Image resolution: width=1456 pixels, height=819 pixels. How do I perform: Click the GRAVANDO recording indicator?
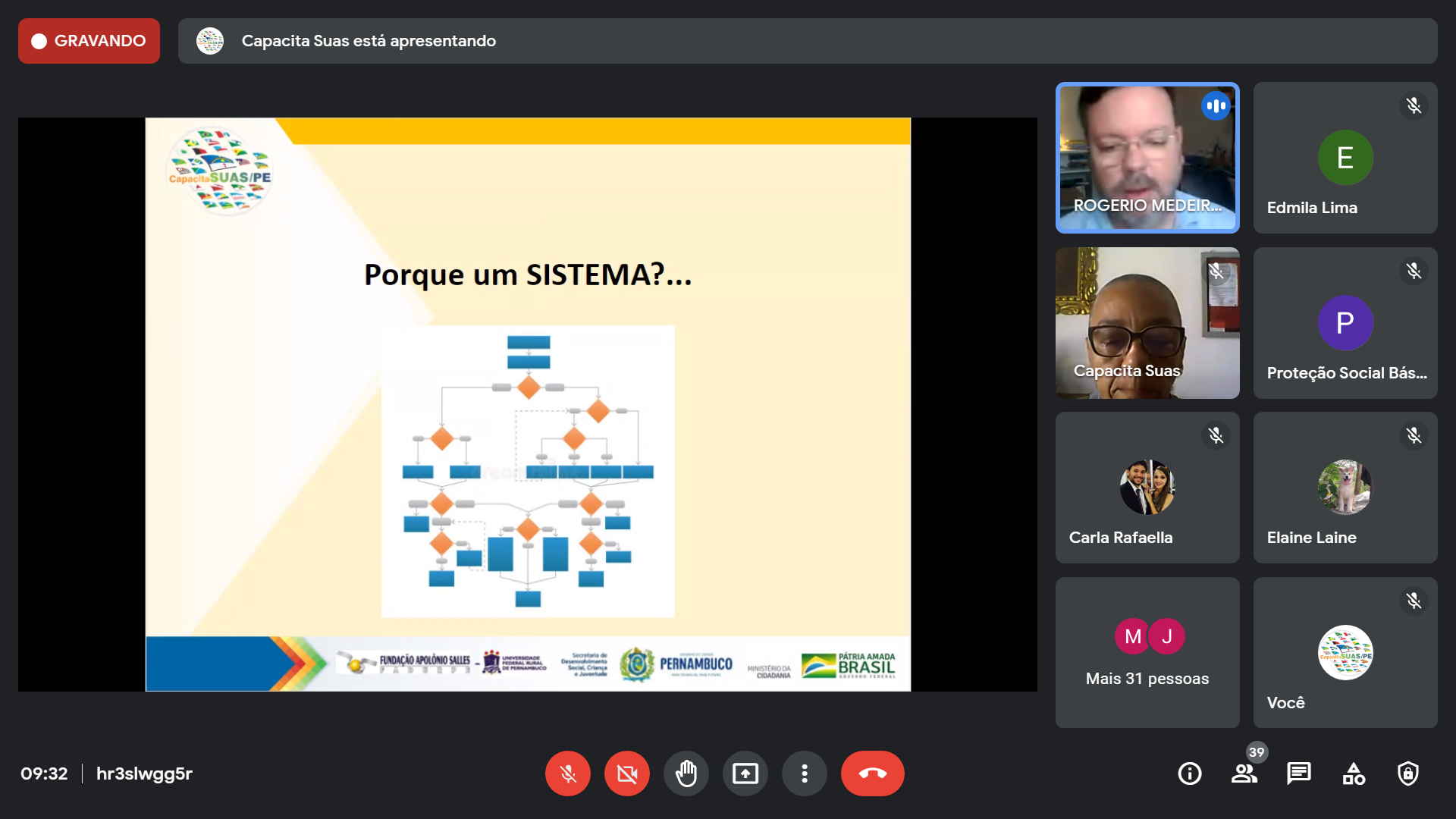pos(89,41)
